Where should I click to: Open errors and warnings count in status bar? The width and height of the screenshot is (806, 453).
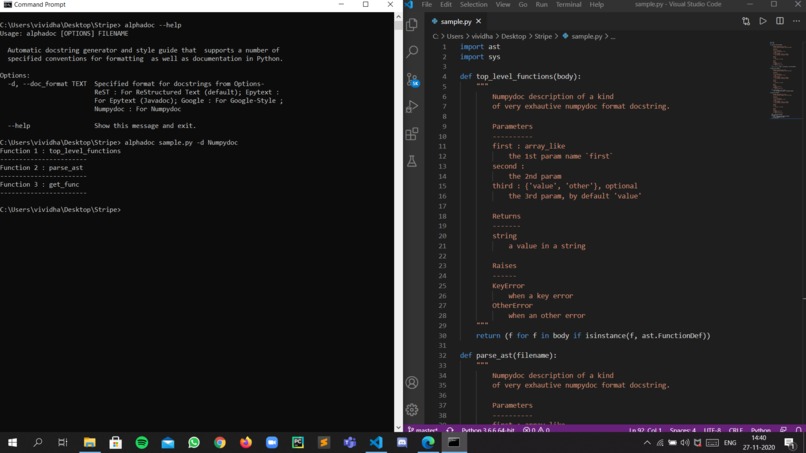click(536, 430)
